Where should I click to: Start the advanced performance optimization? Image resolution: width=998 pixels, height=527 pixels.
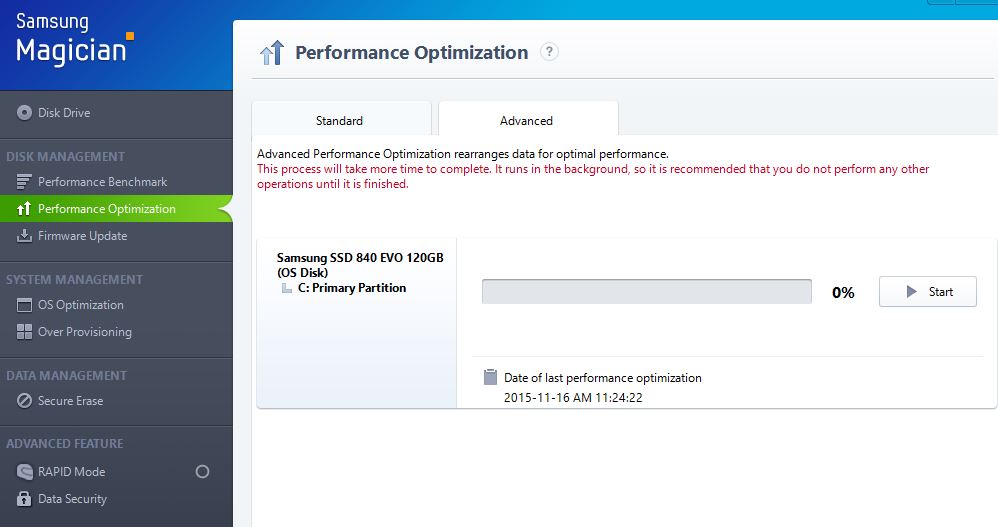pyautogui.click(x=927, y=292)
